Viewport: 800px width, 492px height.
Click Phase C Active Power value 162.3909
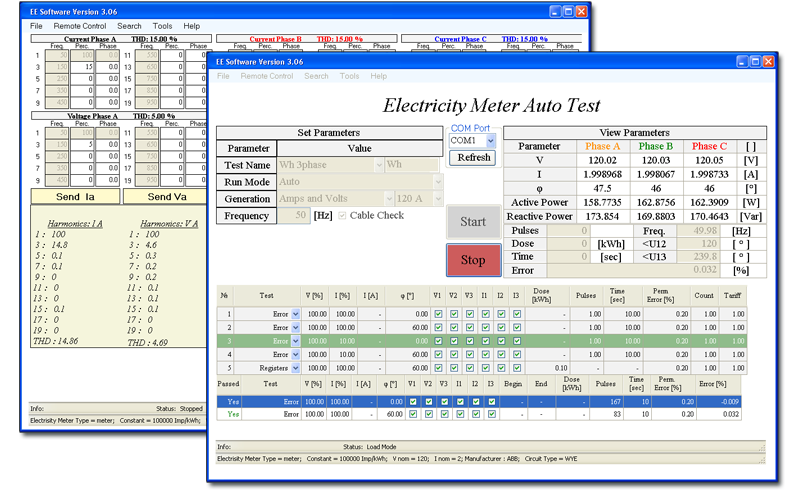709,203
